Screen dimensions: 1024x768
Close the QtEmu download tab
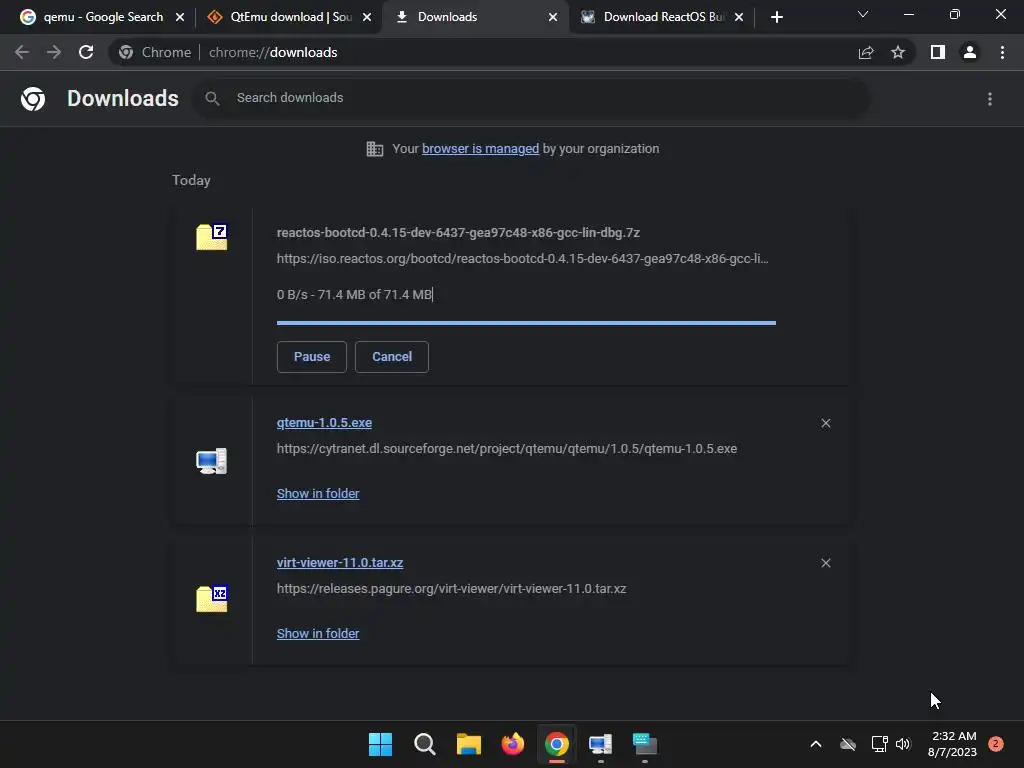pos(367,17)
